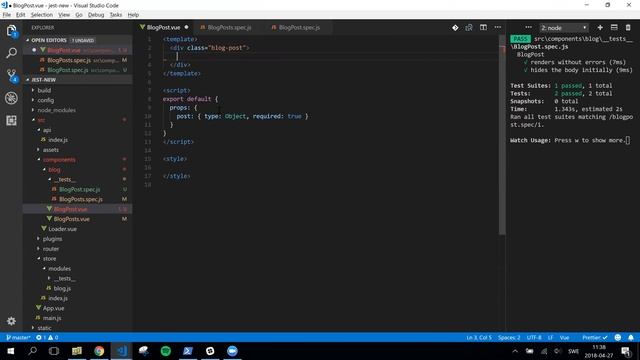Viewport: 640px width, 360px height.
Task: Collapse the components folder
Action: pos(59,160)
